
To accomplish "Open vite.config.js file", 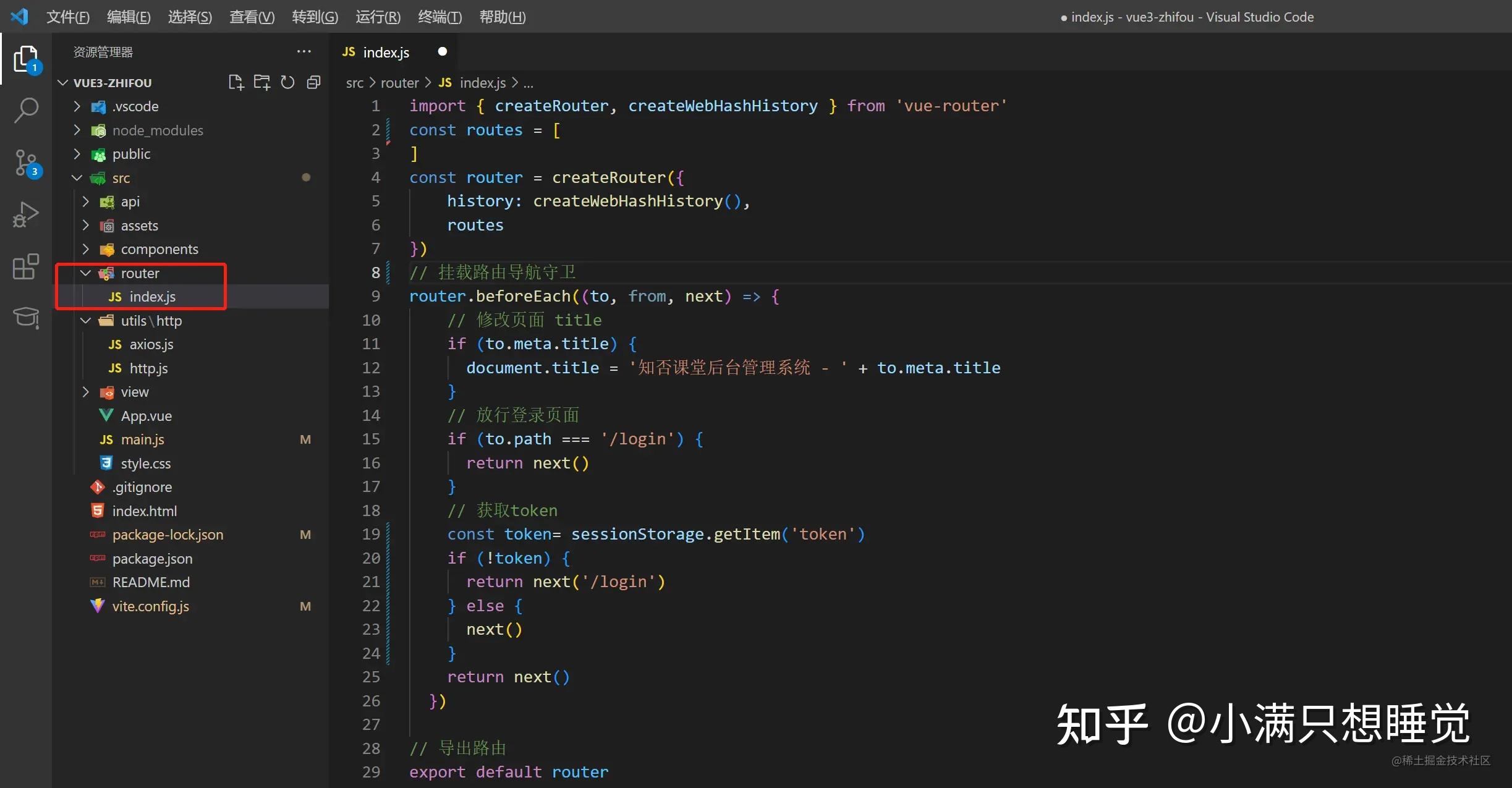I will [x=192, y=606].
